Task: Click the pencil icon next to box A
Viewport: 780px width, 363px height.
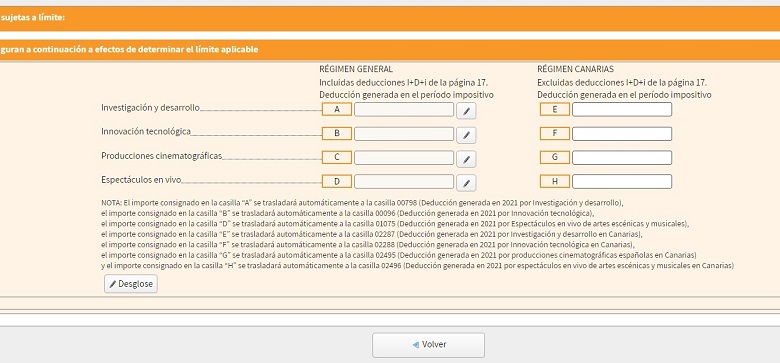Action: (x=466, y=111)
